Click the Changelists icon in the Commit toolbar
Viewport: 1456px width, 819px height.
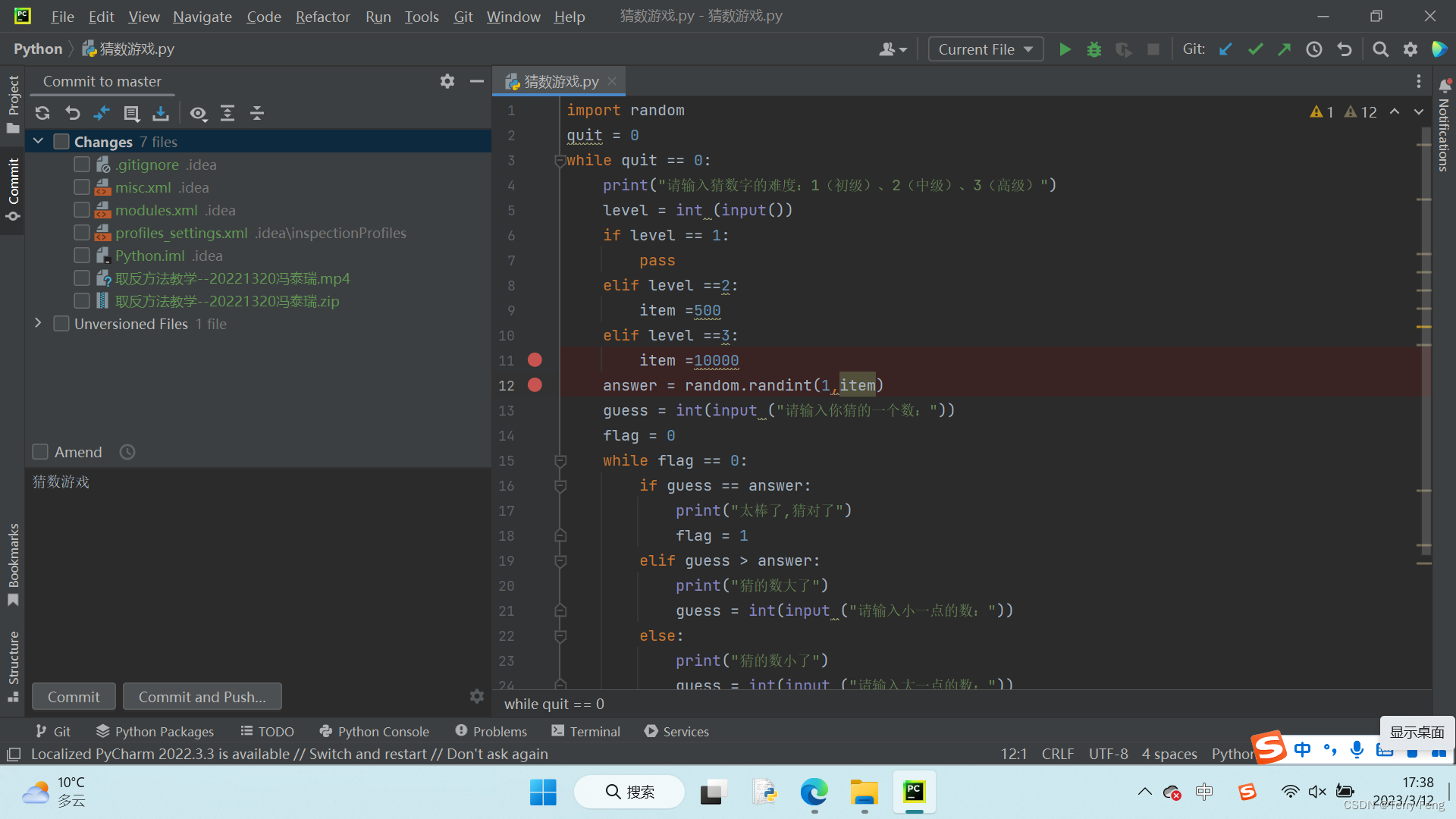131,114
